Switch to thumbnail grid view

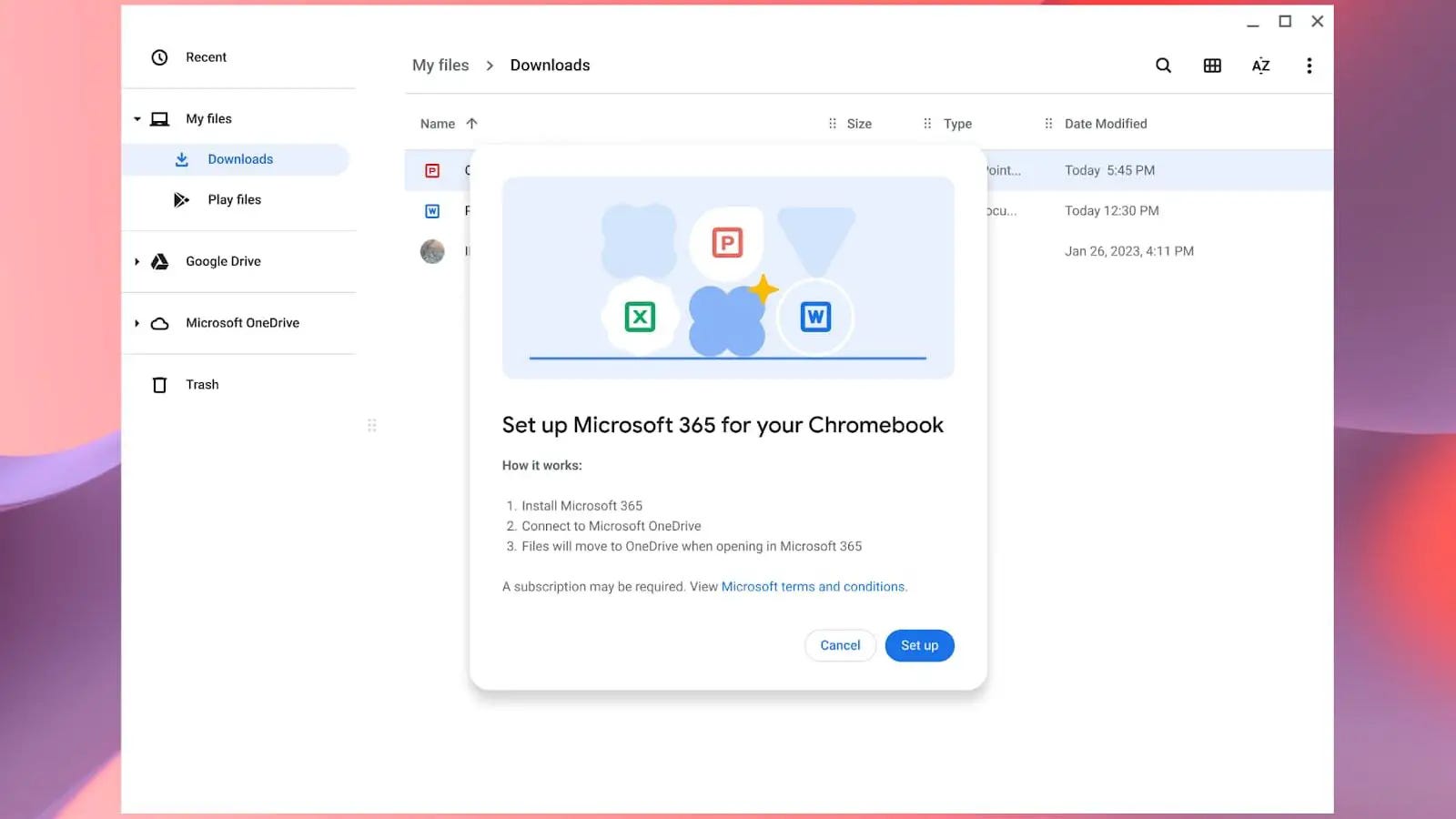coord(1212,66)
